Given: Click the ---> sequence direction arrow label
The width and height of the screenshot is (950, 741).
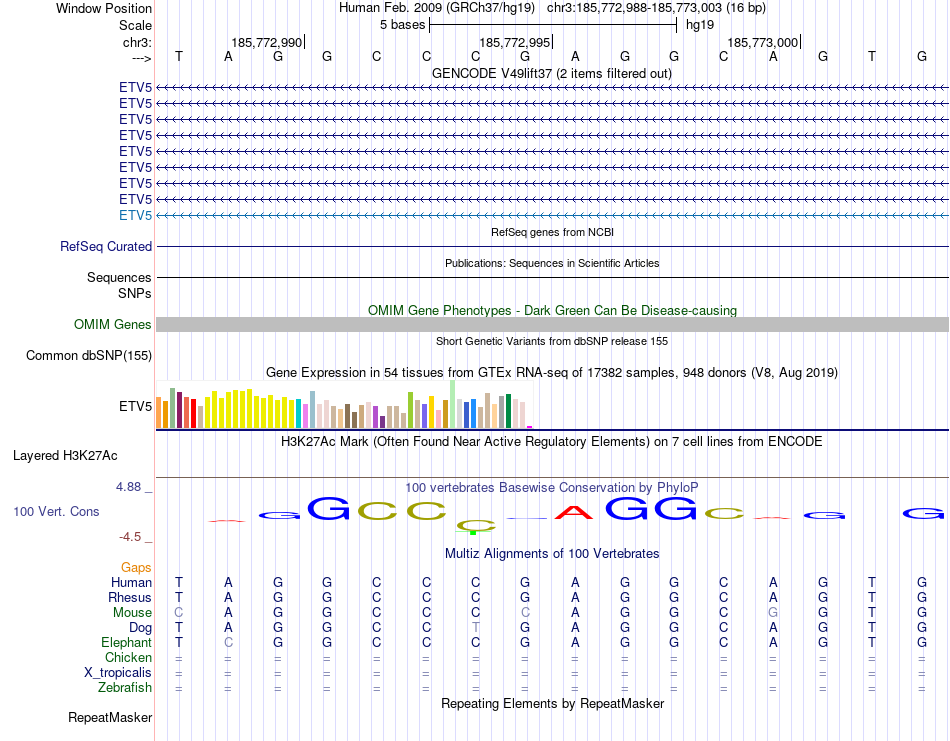Looking at the screenshot, I should point(141,58).
